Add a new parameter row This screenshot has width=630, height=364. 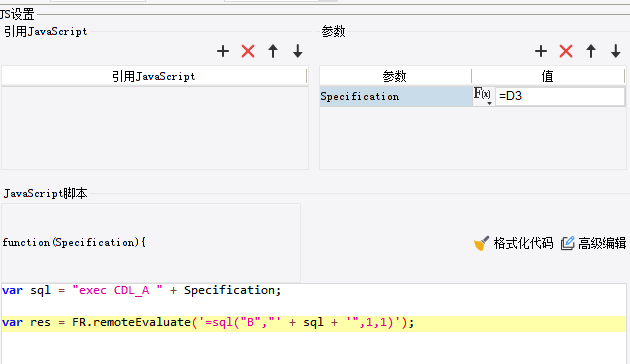point(541,51)
